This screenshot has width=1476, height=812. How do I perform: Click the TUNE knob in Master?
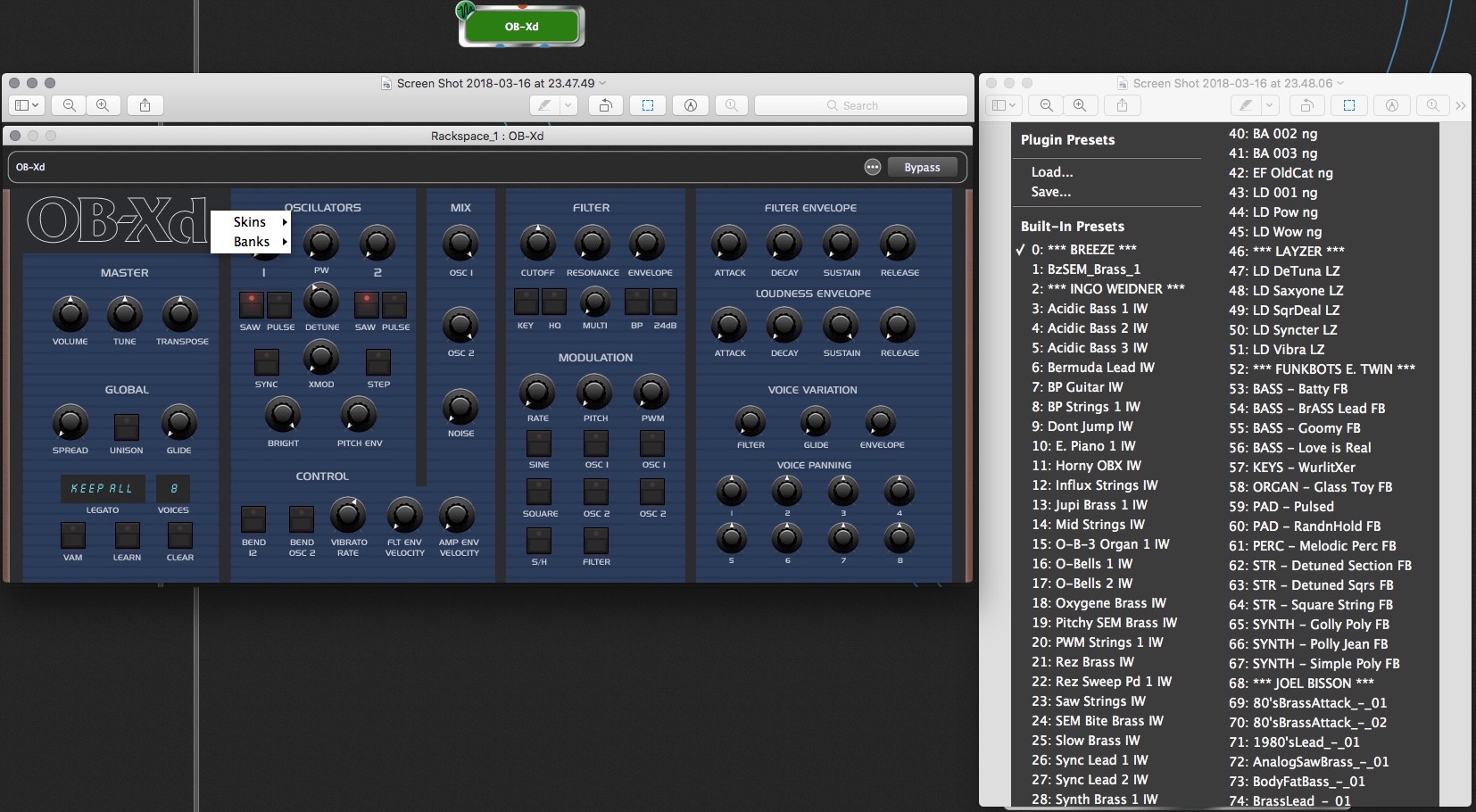tap(125, 313)
